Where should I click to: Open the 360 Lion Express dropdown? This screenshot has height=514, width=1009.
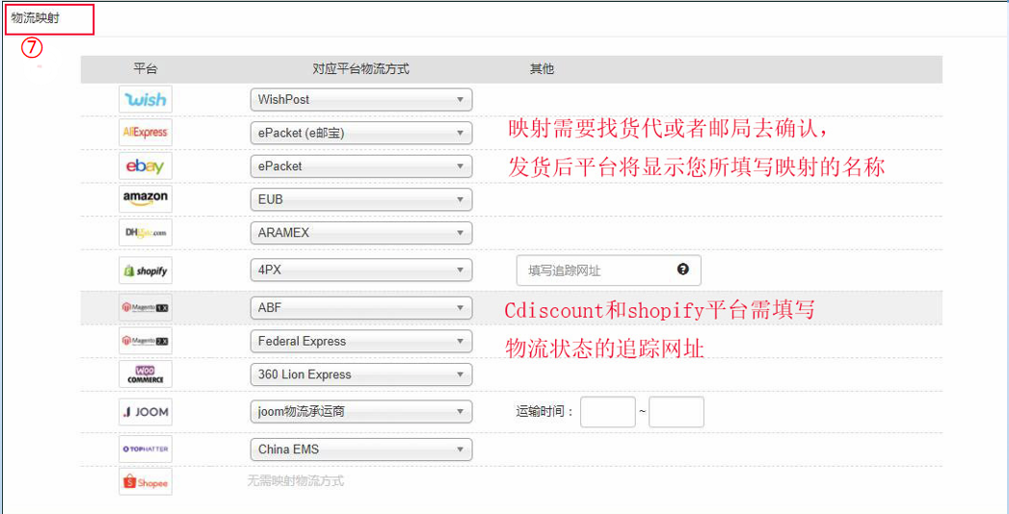pos(361,374)
